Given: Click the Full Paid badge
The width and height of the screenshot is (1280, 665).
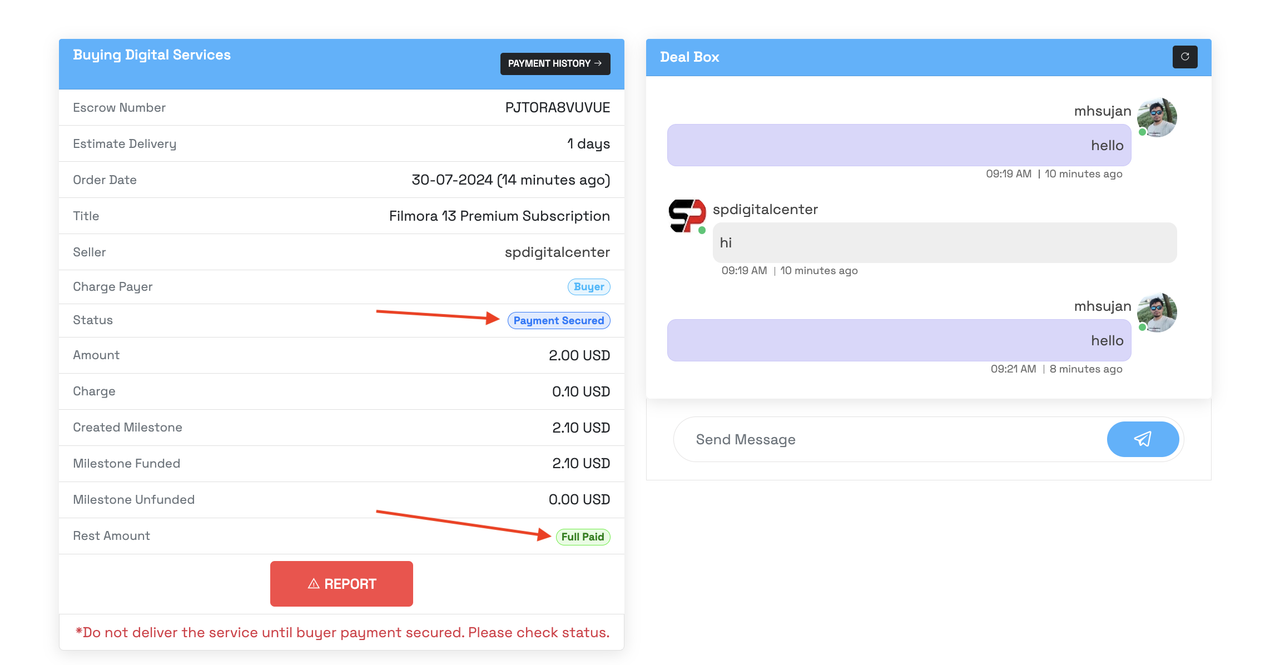Looking at the screenshot, I should pyautogui.click(x=583, y=537).
